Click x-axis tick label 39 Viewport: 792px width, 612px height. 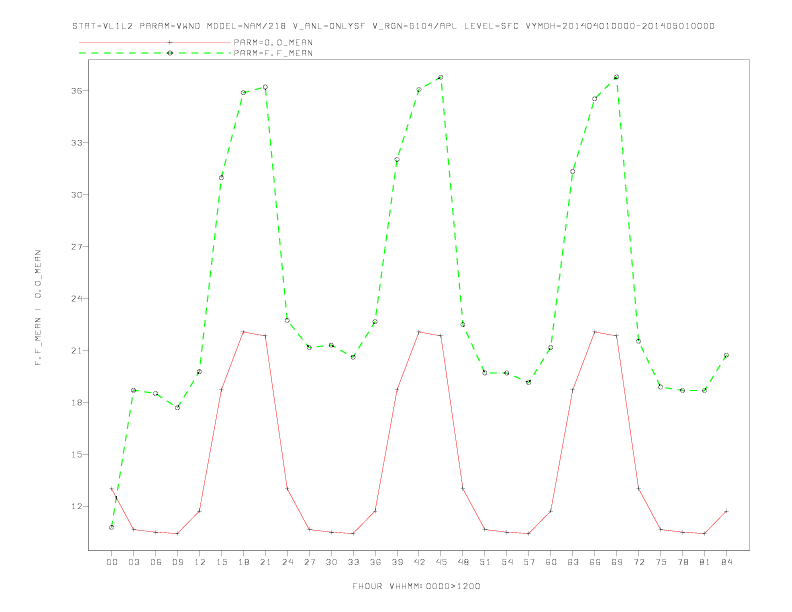397,562
